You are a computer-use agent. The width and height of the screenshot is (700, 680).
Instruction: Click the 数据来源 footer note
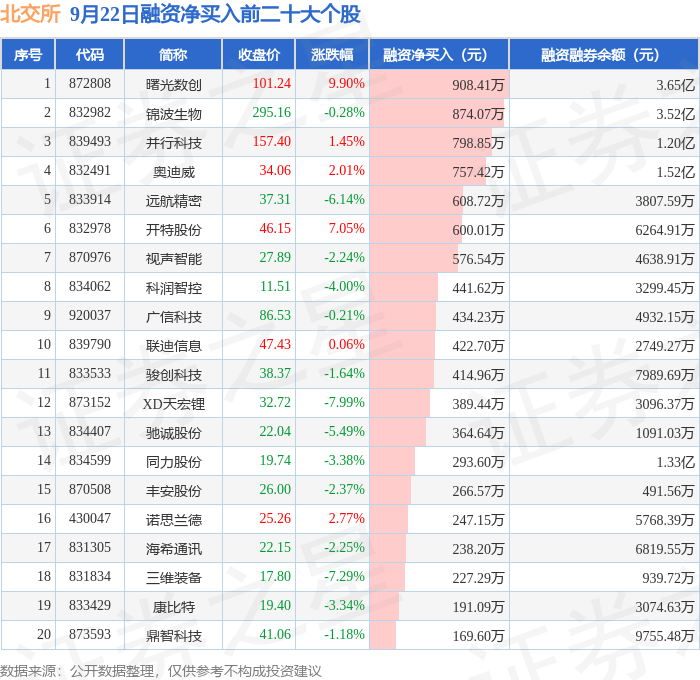[x=160, y=670]
